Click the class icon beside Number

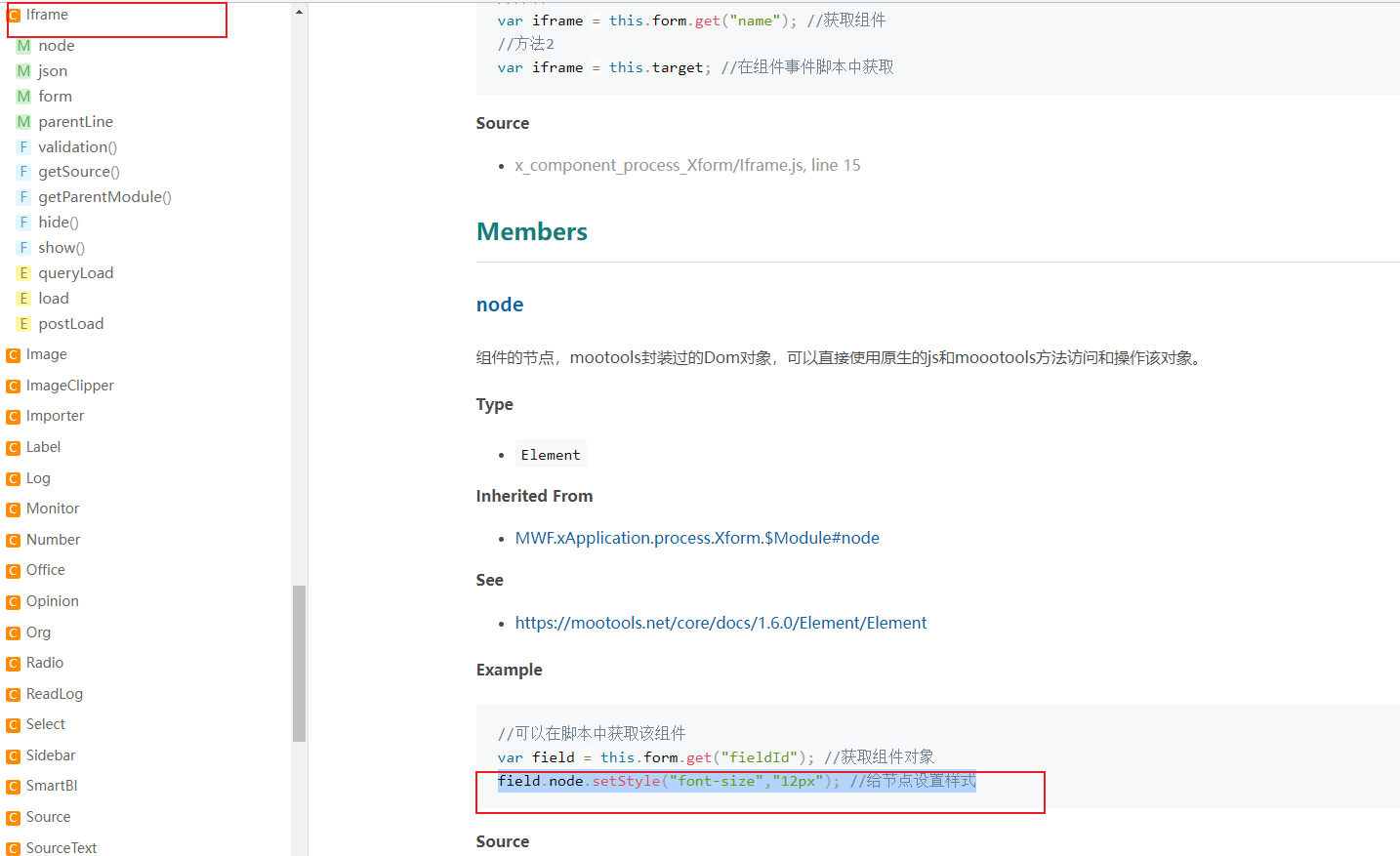[x=14, y=541]
